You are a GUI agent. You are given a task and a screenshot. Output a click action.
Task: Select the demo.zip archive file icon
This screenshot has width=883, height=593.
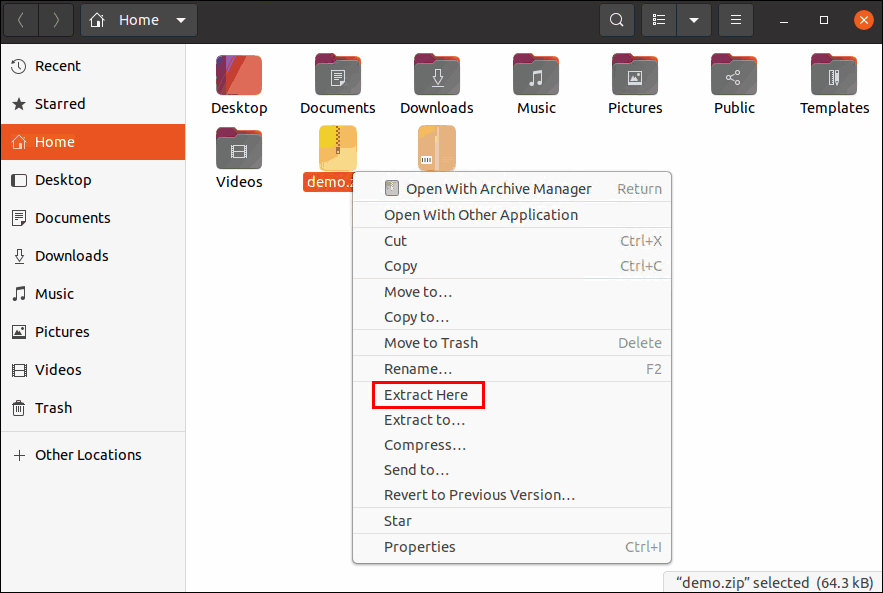click(338, 148)
